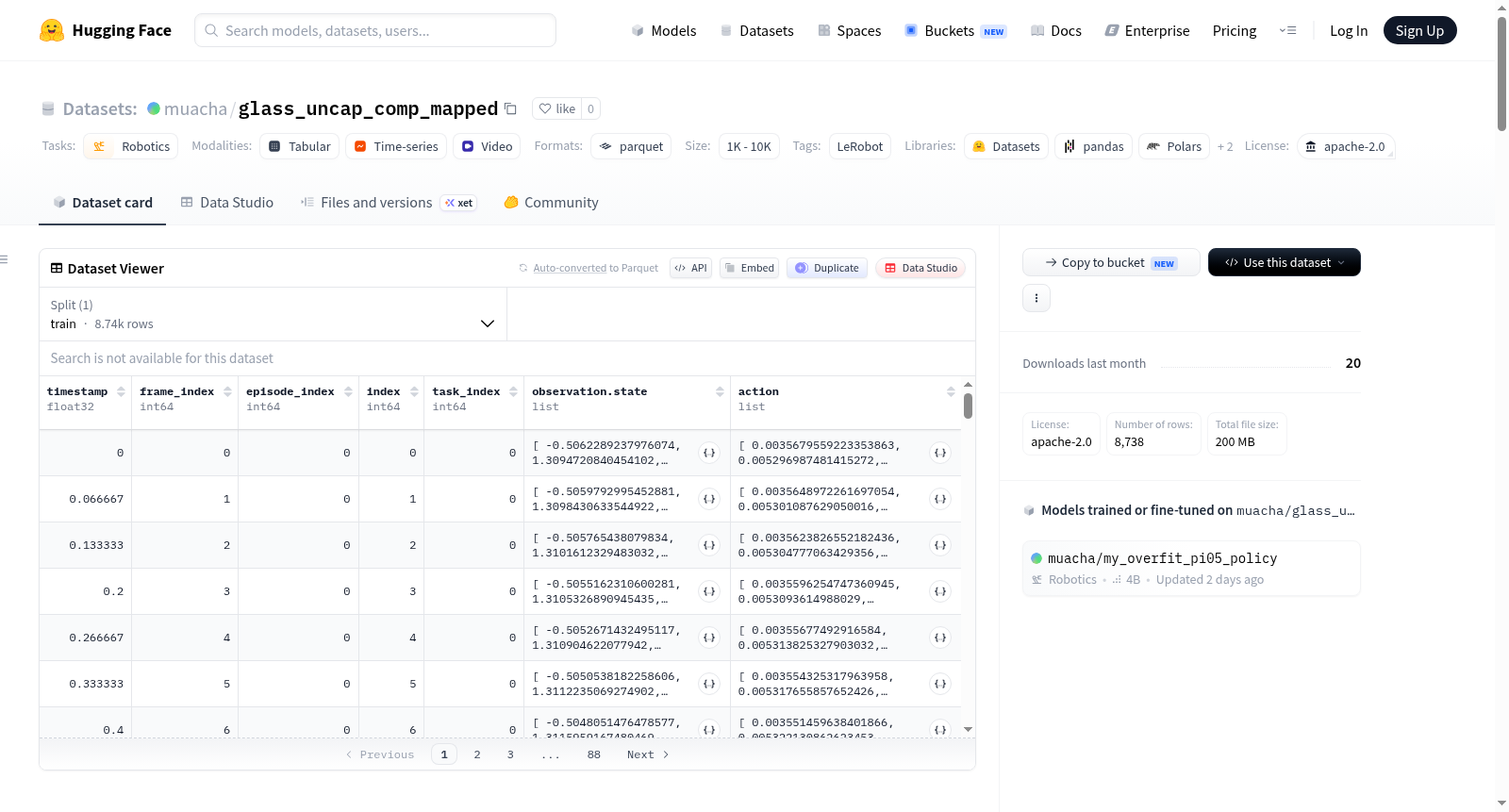Sort by the index column sort icon

[414, 391]
